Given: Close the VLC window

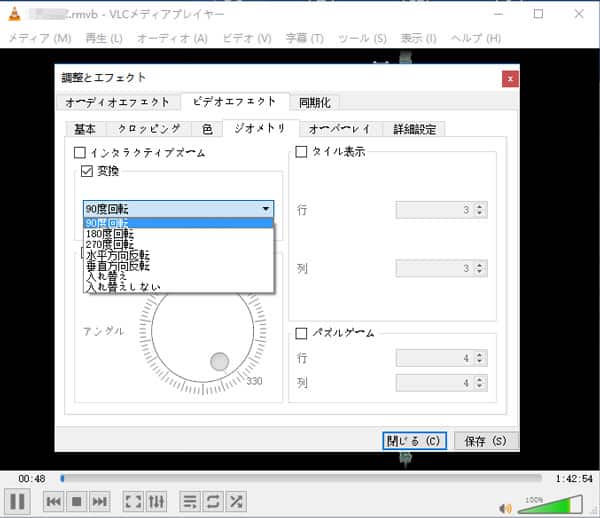Looking at the screenshot, I should pyautogui.click(x=579, y=14).
